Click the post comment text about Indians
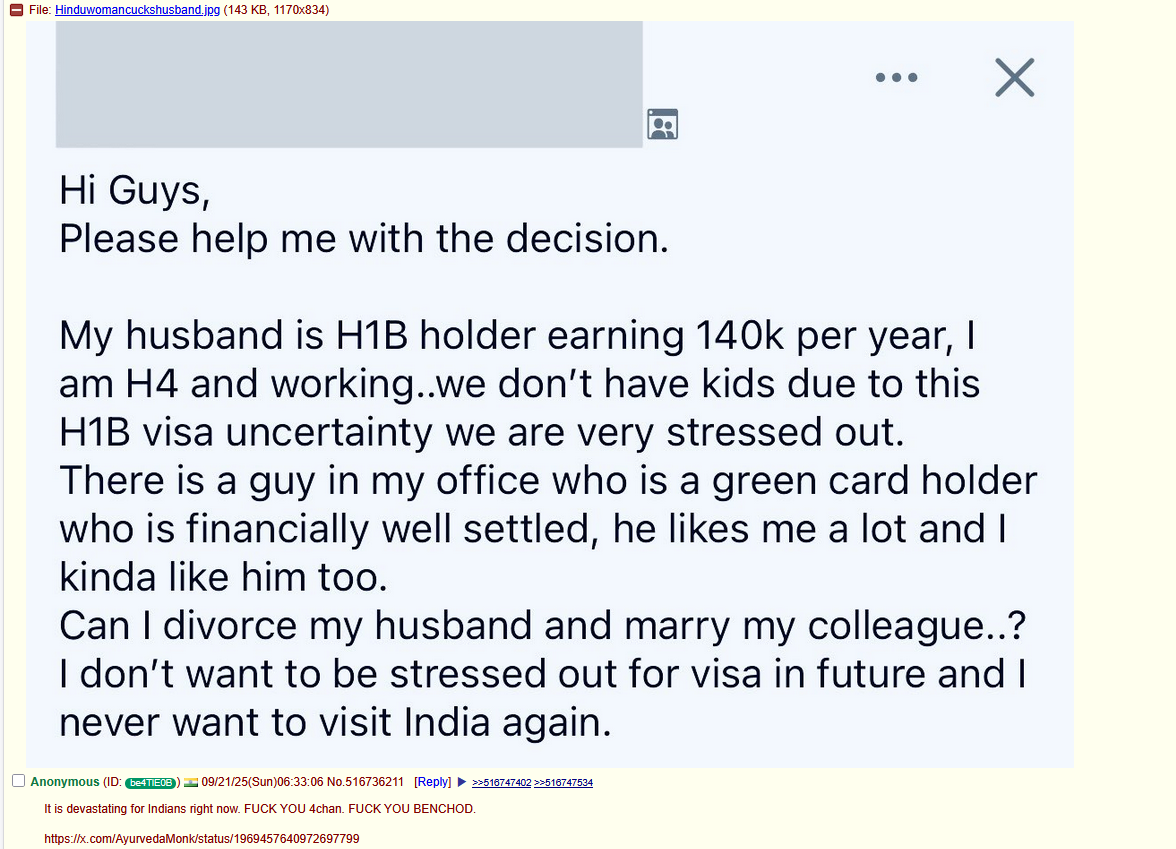Screen dimensions: 1176x849 [x=260, y=808]
